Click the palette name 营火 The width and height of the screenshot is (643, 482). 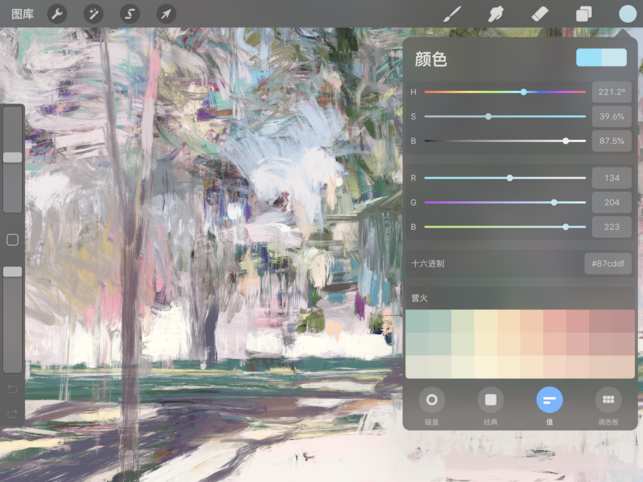coord(419,298)
